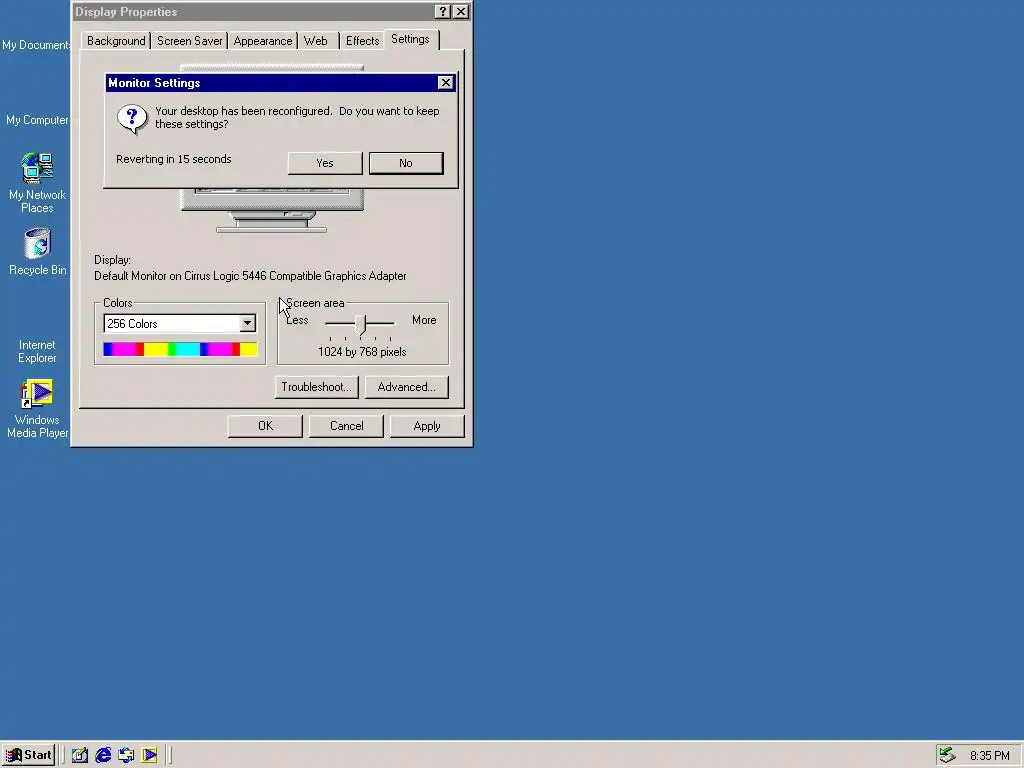The height and width of the screenshot is (768, 1024).
Task: Launch Windows Media Player from quick launch
Action: [150, 756]
